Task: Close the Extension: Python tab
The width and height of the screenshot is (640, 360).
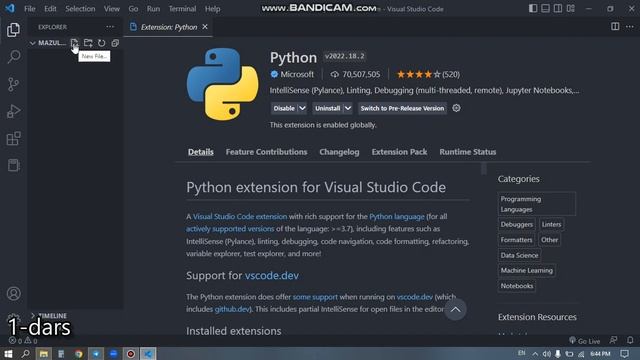Action: 205,27
